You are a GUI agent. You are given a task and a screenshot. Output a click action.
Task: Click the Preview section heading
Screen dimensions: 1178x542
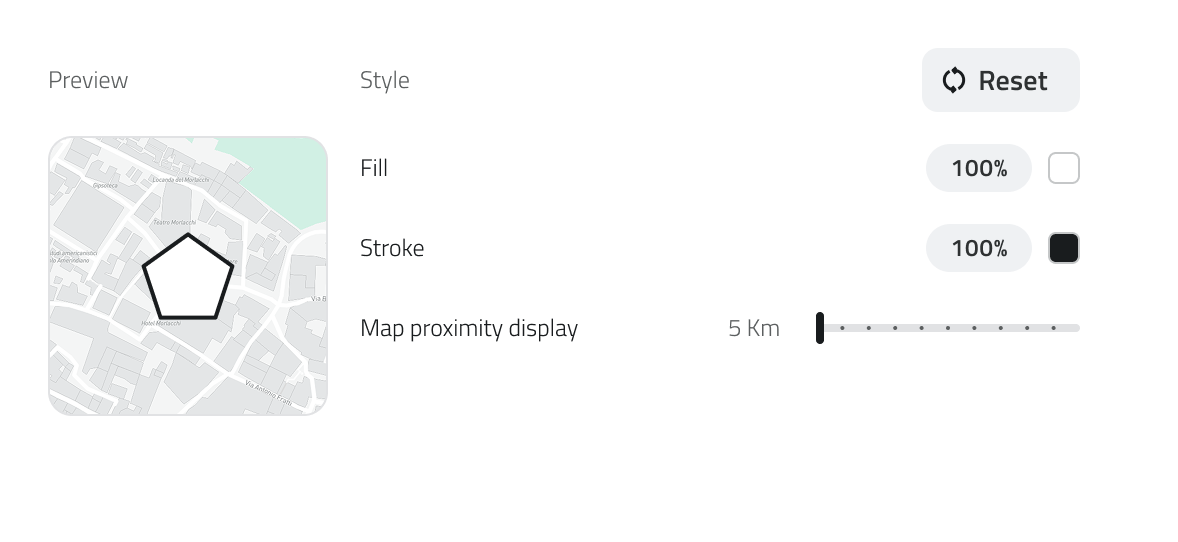pos(88,80)
